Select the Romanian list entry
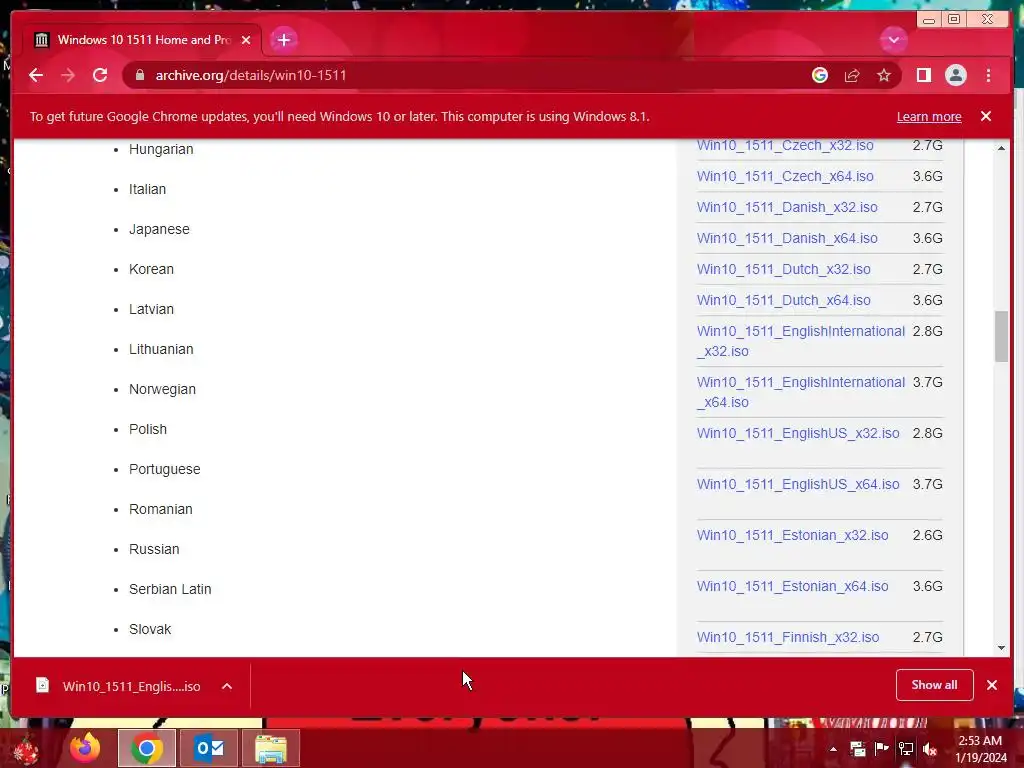Viewport: 1024px width, 768px height. coord(161,509)
